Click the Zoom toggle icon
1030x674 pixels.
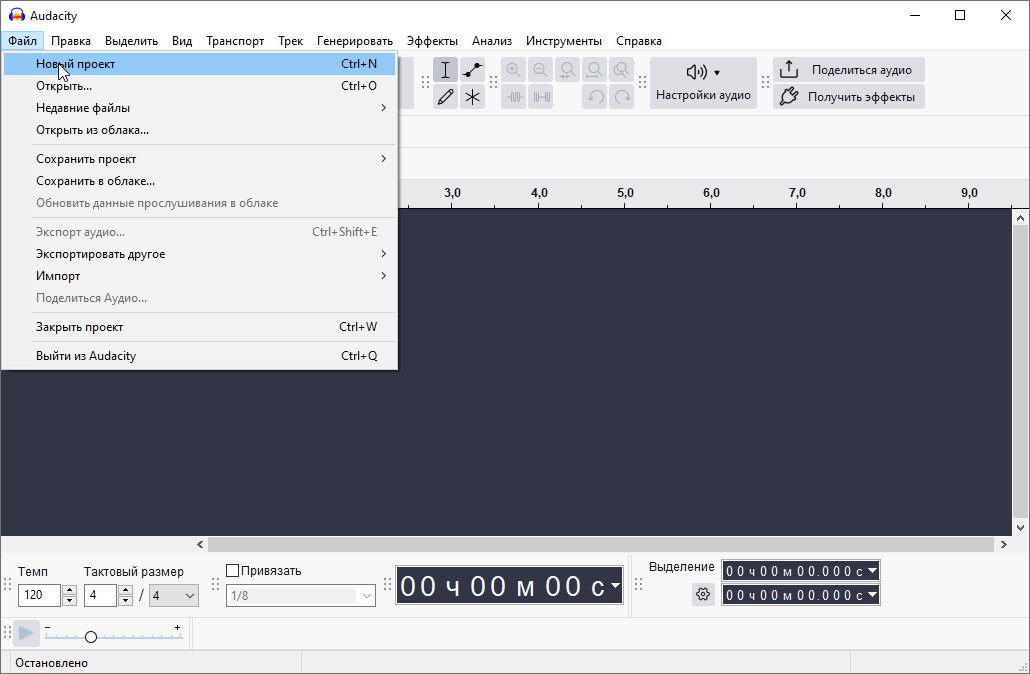click(621, 70)
